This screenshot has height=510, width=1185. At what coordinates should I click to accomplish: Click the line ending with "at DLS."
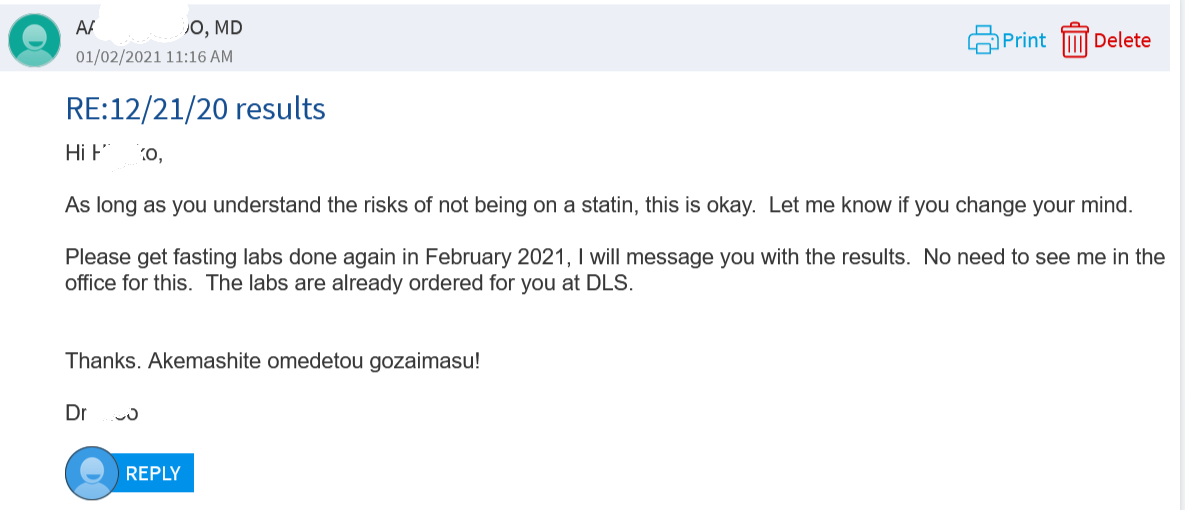350,283
